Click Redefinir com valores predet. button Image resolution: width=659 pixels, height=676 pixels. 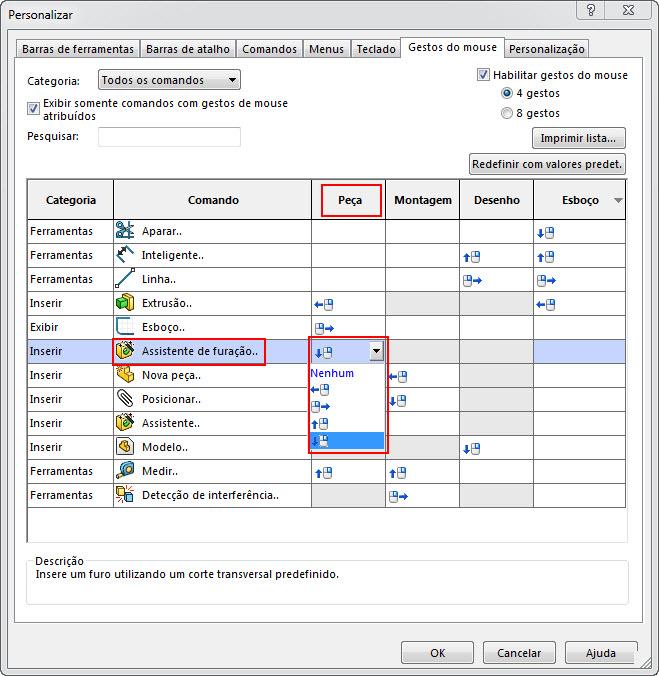coord(547,164)
